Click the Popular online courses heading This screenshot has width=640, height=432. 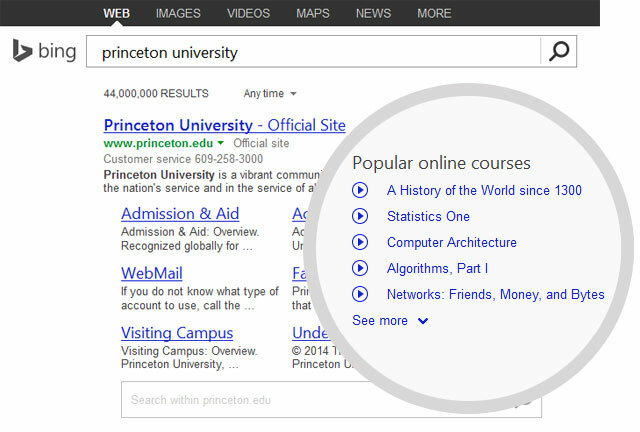pos(441,163)
